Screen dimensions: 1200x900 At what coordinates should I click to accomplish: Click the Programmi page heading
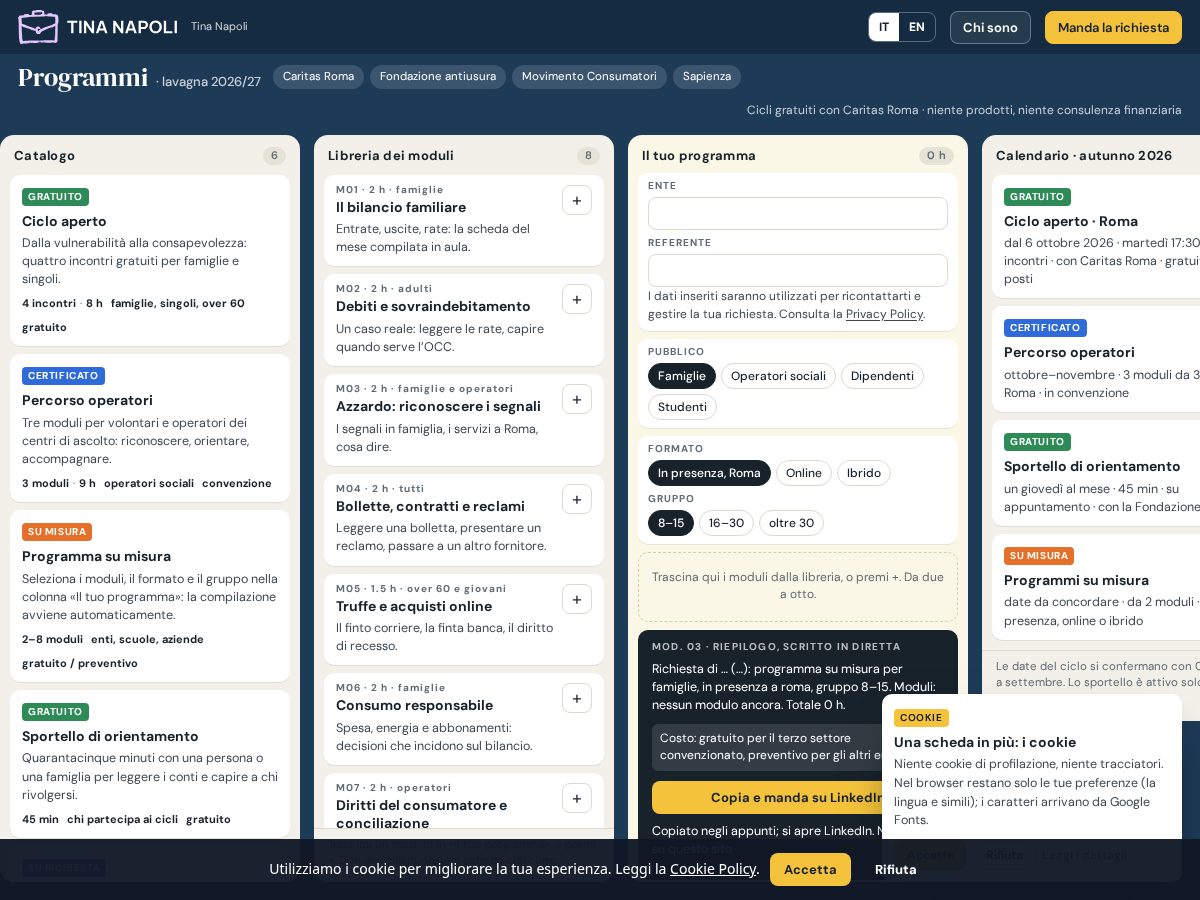click(83, 77)
